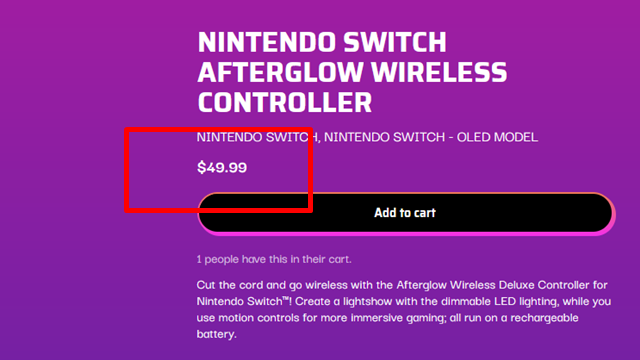Select the $49.99 price text

222,168
